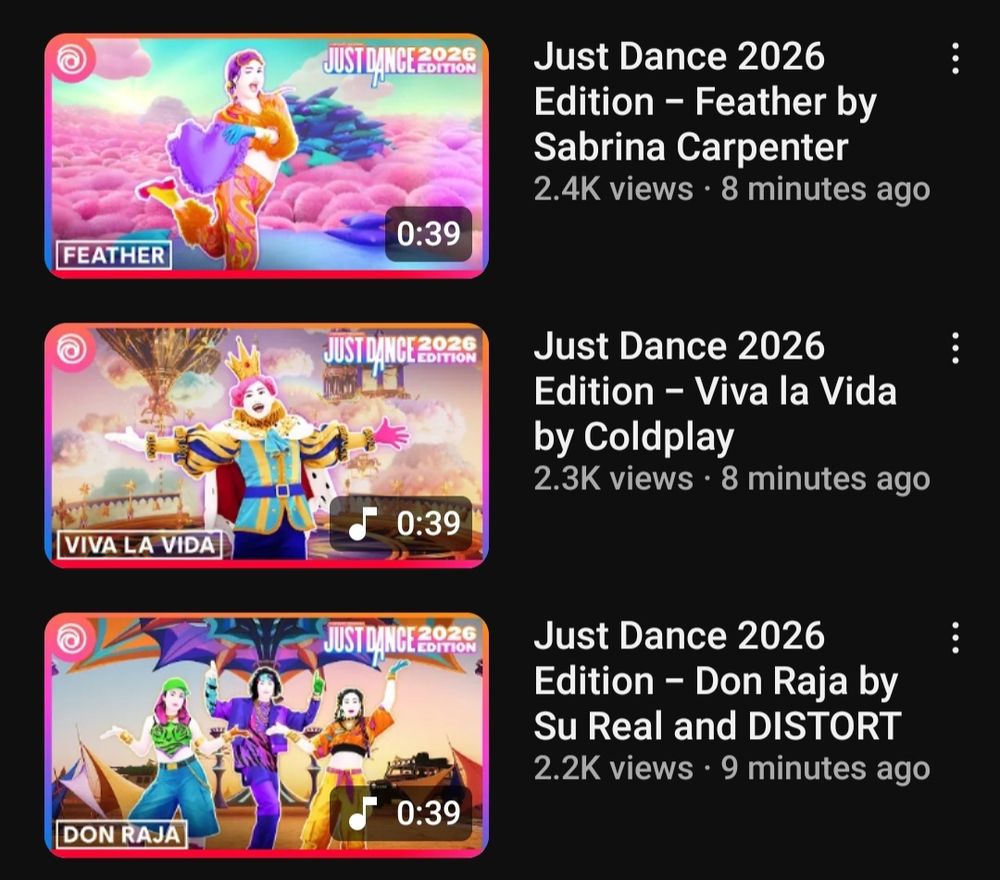The width and height of the screenshot is (1000, 880).
Task: Click music note icon on Viva la Vida thumbnail
Action: (362, 523)
